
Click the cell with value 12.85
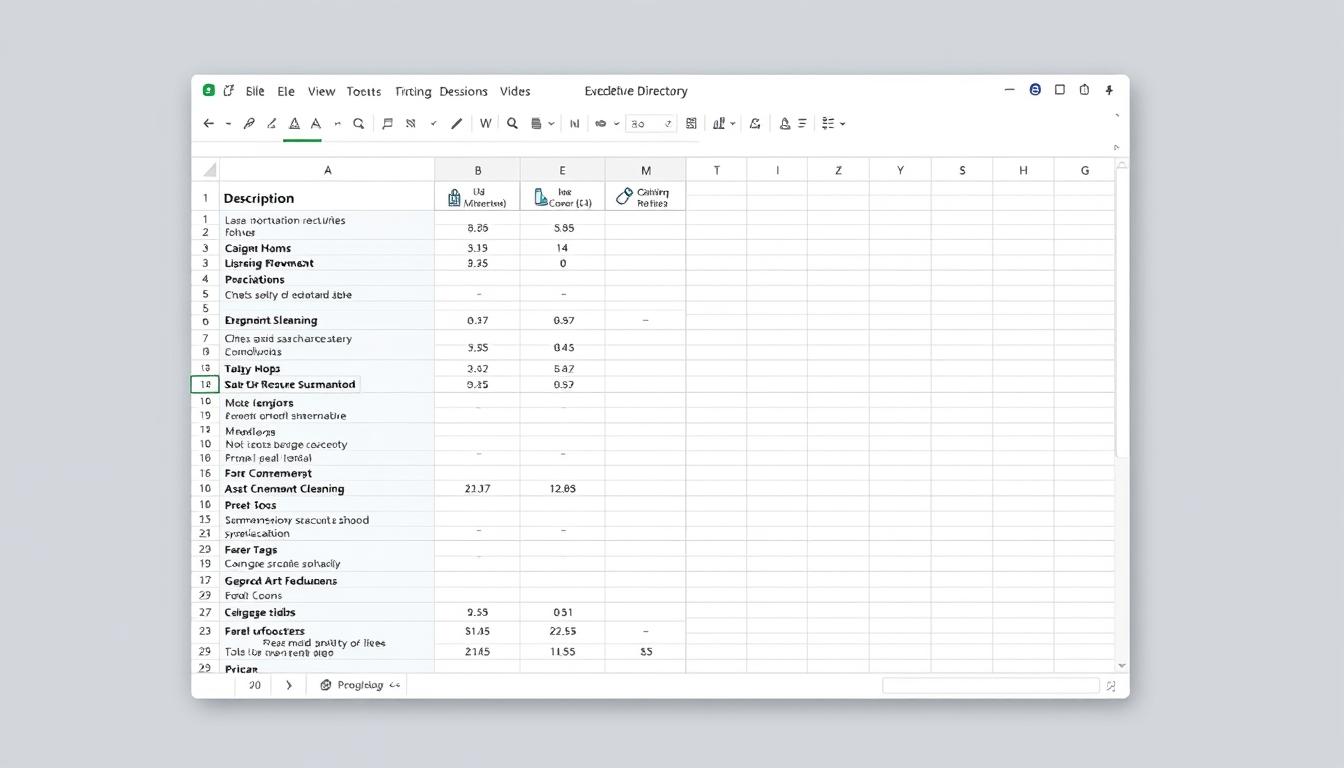click(563, 489)
